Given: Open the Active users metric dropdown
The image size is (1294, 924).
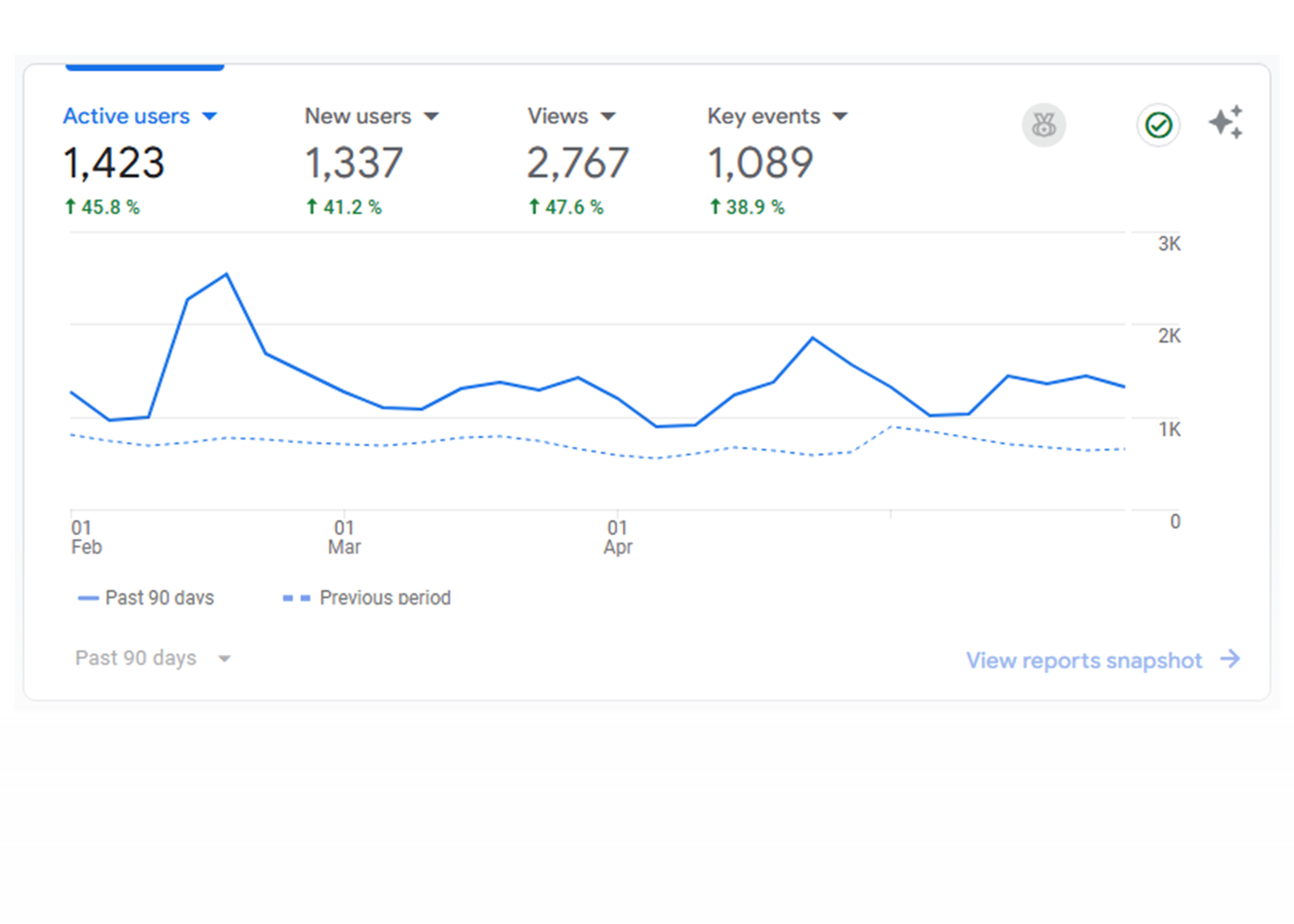Looking at the screenshot, I should (x=209, y=116).
